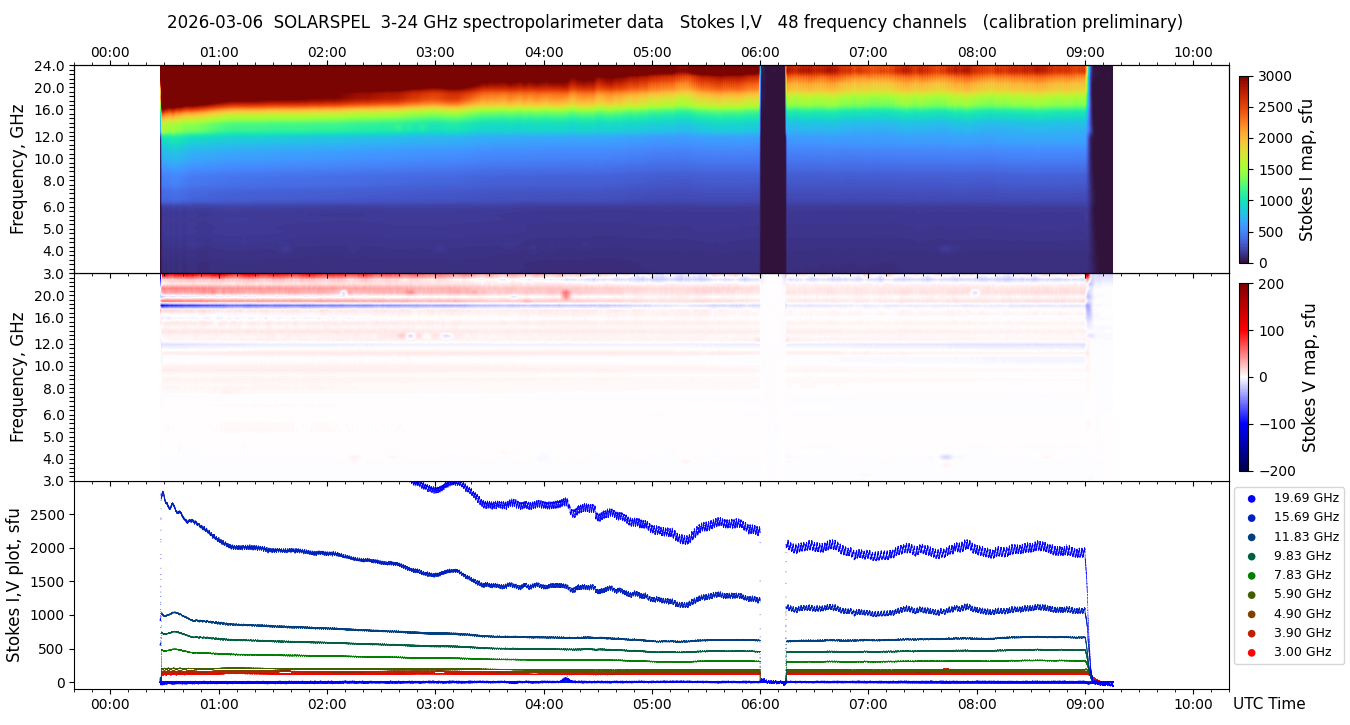Image resolution: width=1350 pixels, height=725 pixels.
Task: Click the 03:00 tick label on top axis
Action: pyautogui.click(x=435, y=52)
